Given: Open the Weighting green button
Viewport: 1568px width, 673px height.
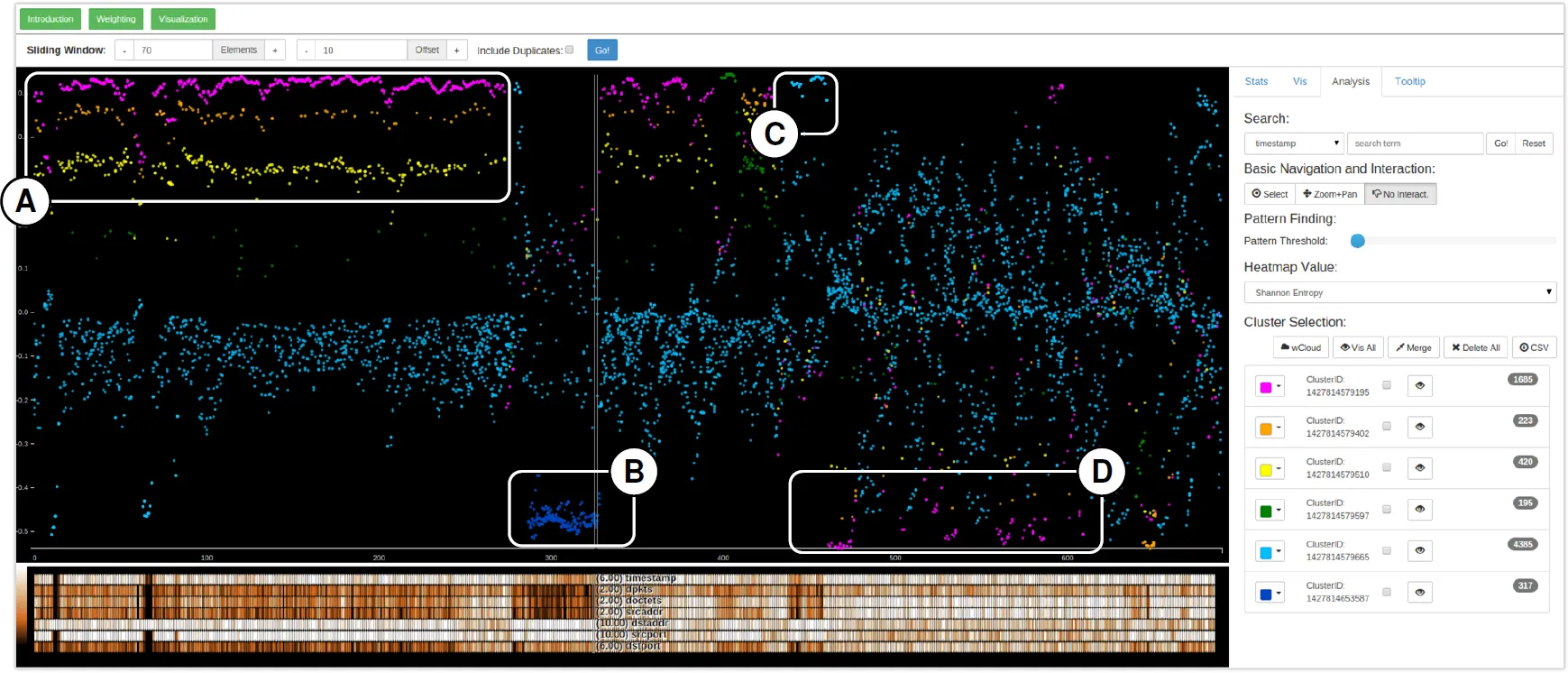Looking at the screenshot, I should coord(116,19).
